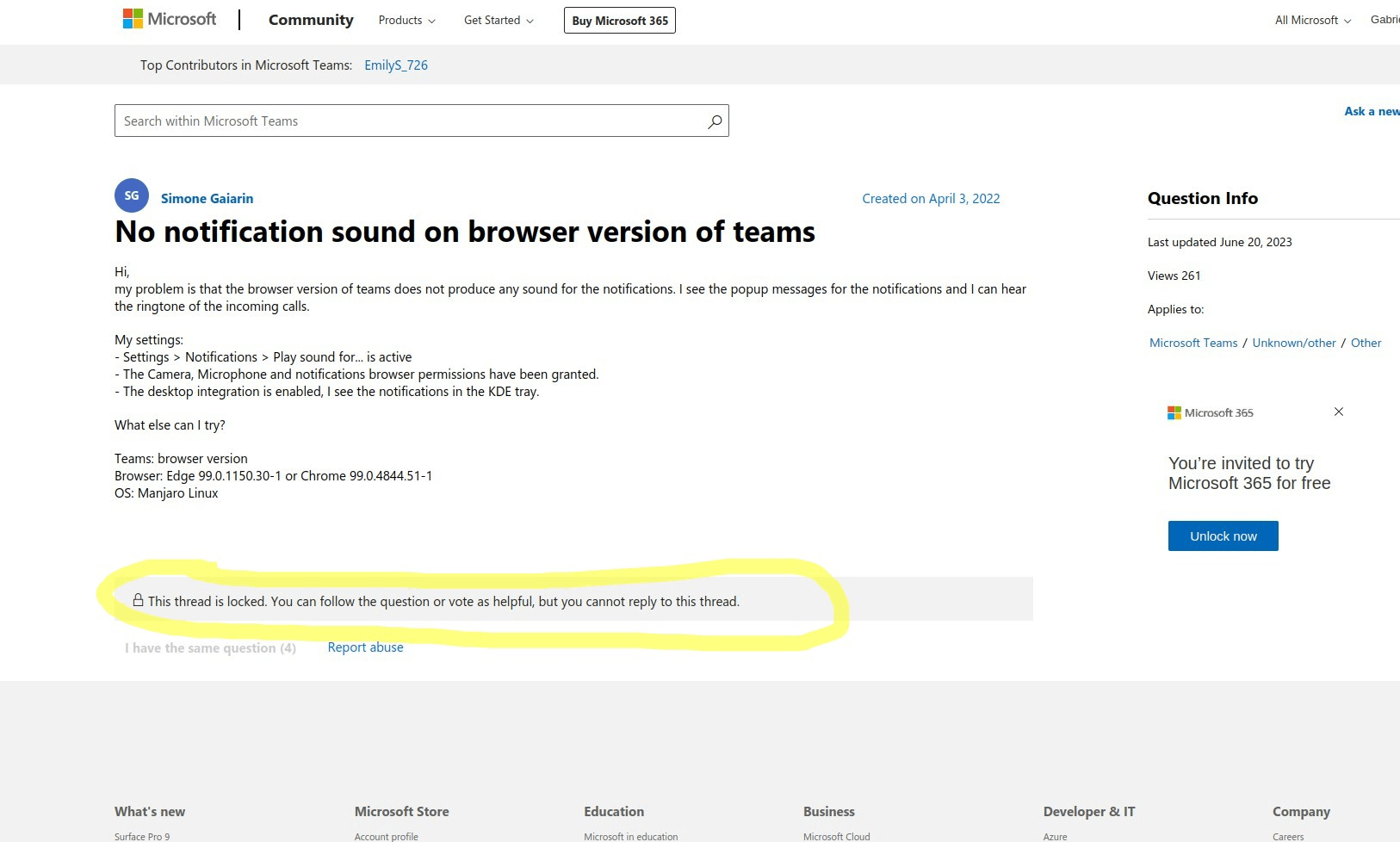Click the Microsoft Store footer heading
1400x842 pixels.
402,812
